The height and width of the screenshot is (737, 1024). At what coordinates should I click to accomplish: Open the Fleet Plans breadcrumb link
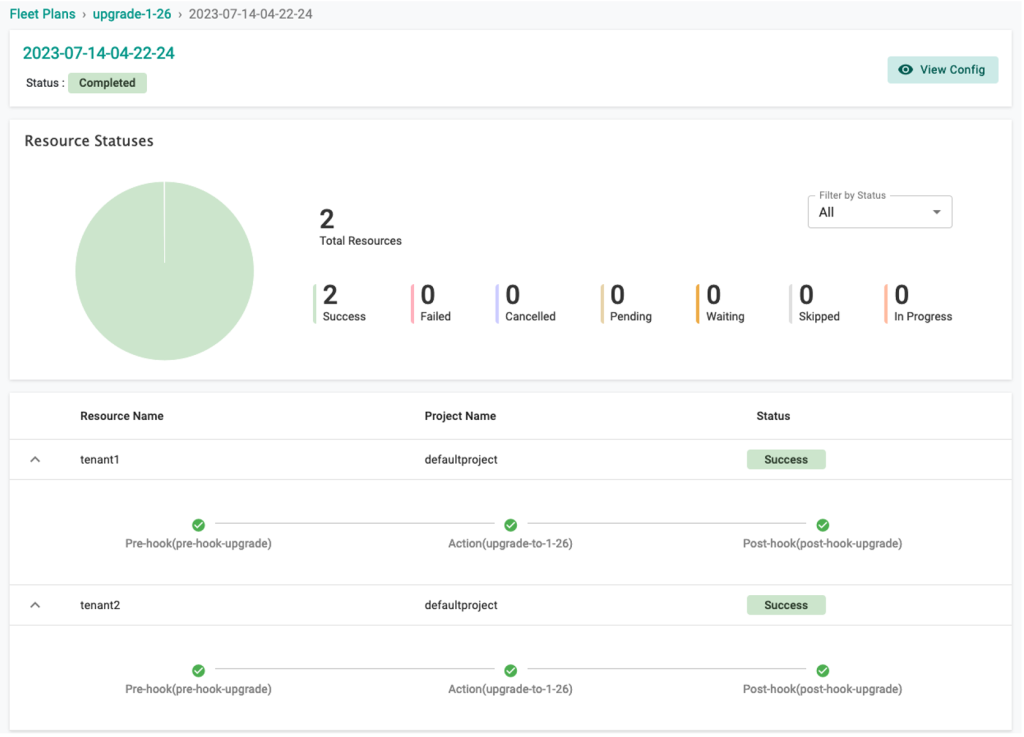42,13
